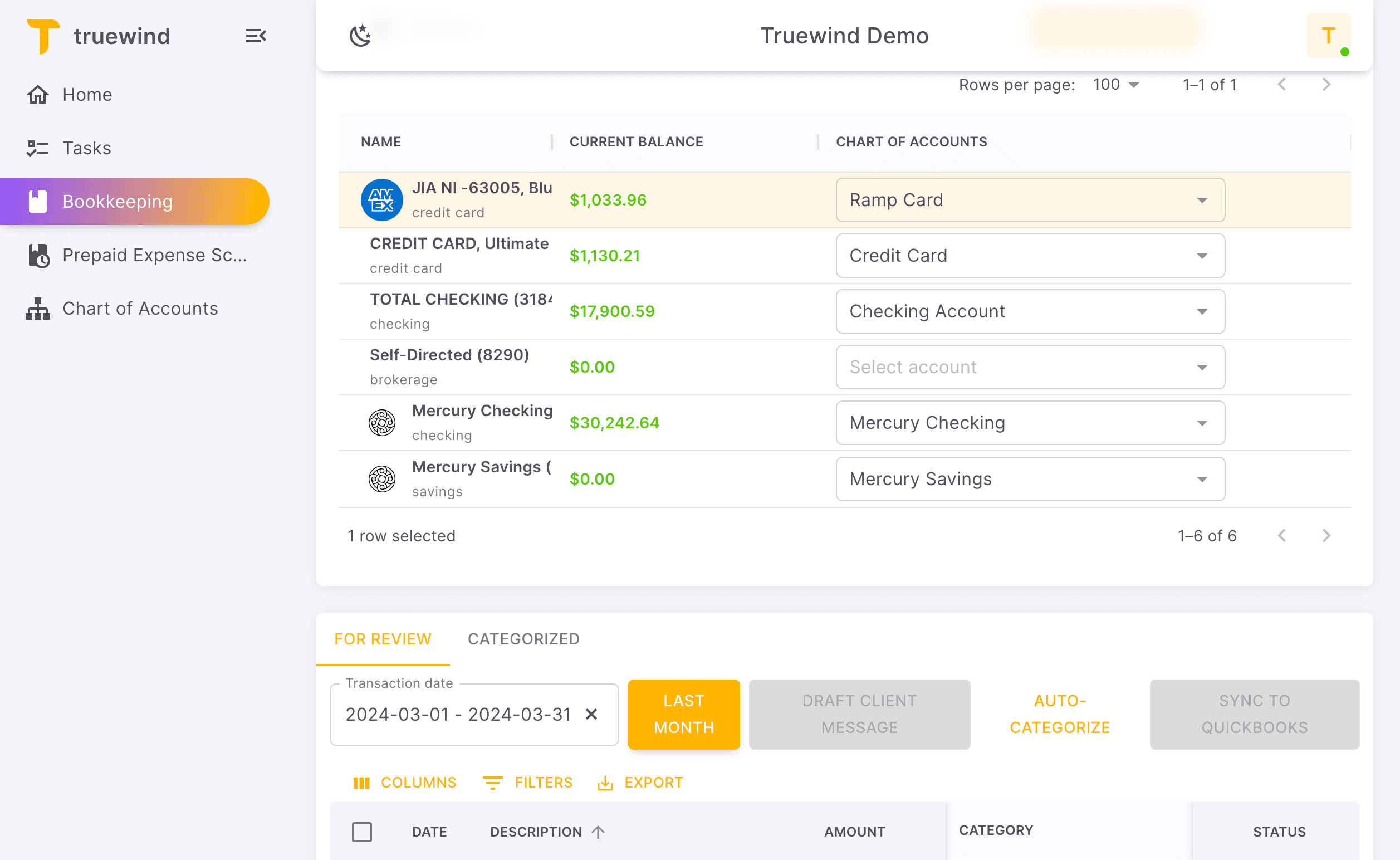Switch to the Categorized tab
The width and height of the screenshot is (1400, 860).
pyautogui.click(x=523, y=639)
